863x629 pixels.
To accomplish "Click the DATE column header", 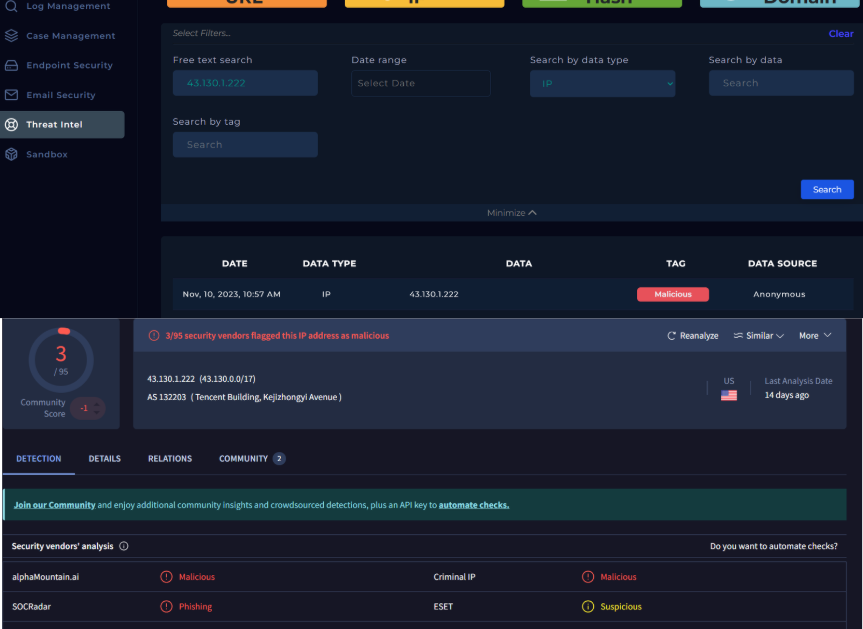I will (234, 264).
